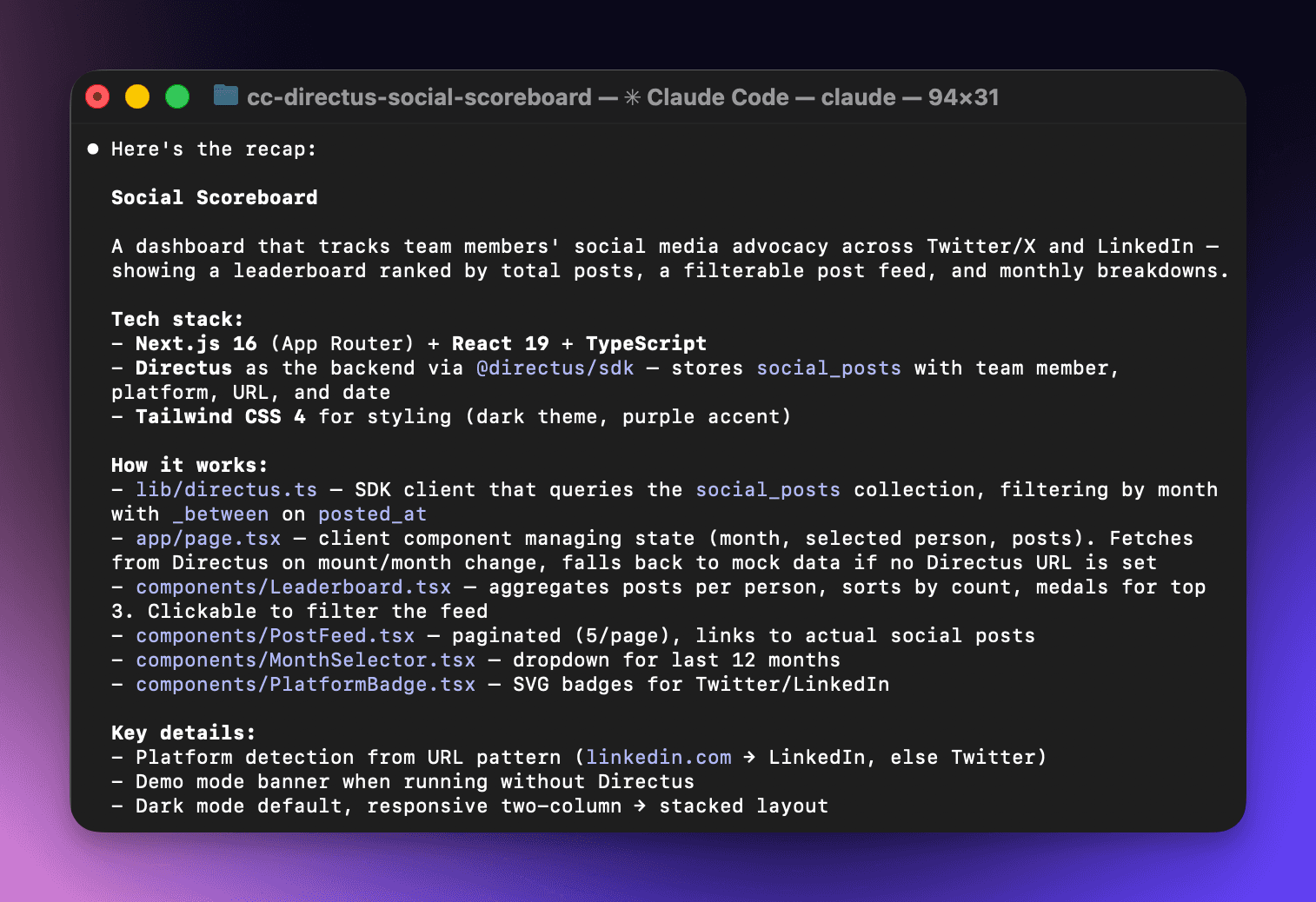Click 'dropdown for last 12 months' text
The image size is (1316, 902).
pyautogui.click(x=677, y=660)
